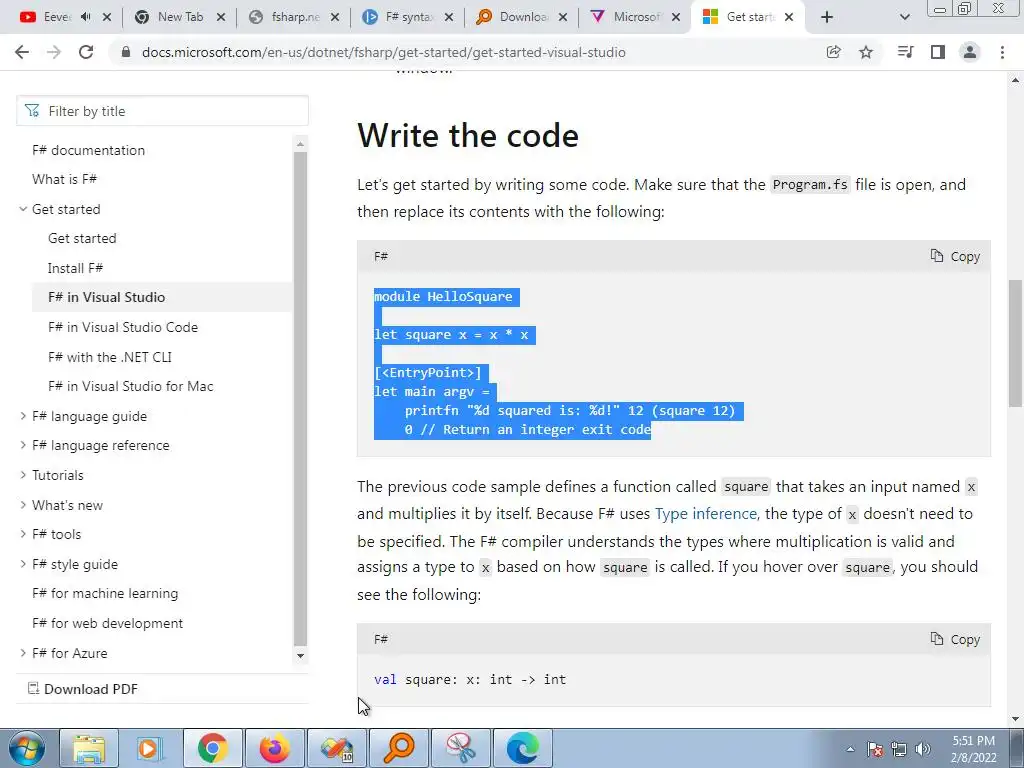Image resolution: width=1024 pixels, height=768 pixels.
Task: Expand the F# style guide section
Action: 23,564
